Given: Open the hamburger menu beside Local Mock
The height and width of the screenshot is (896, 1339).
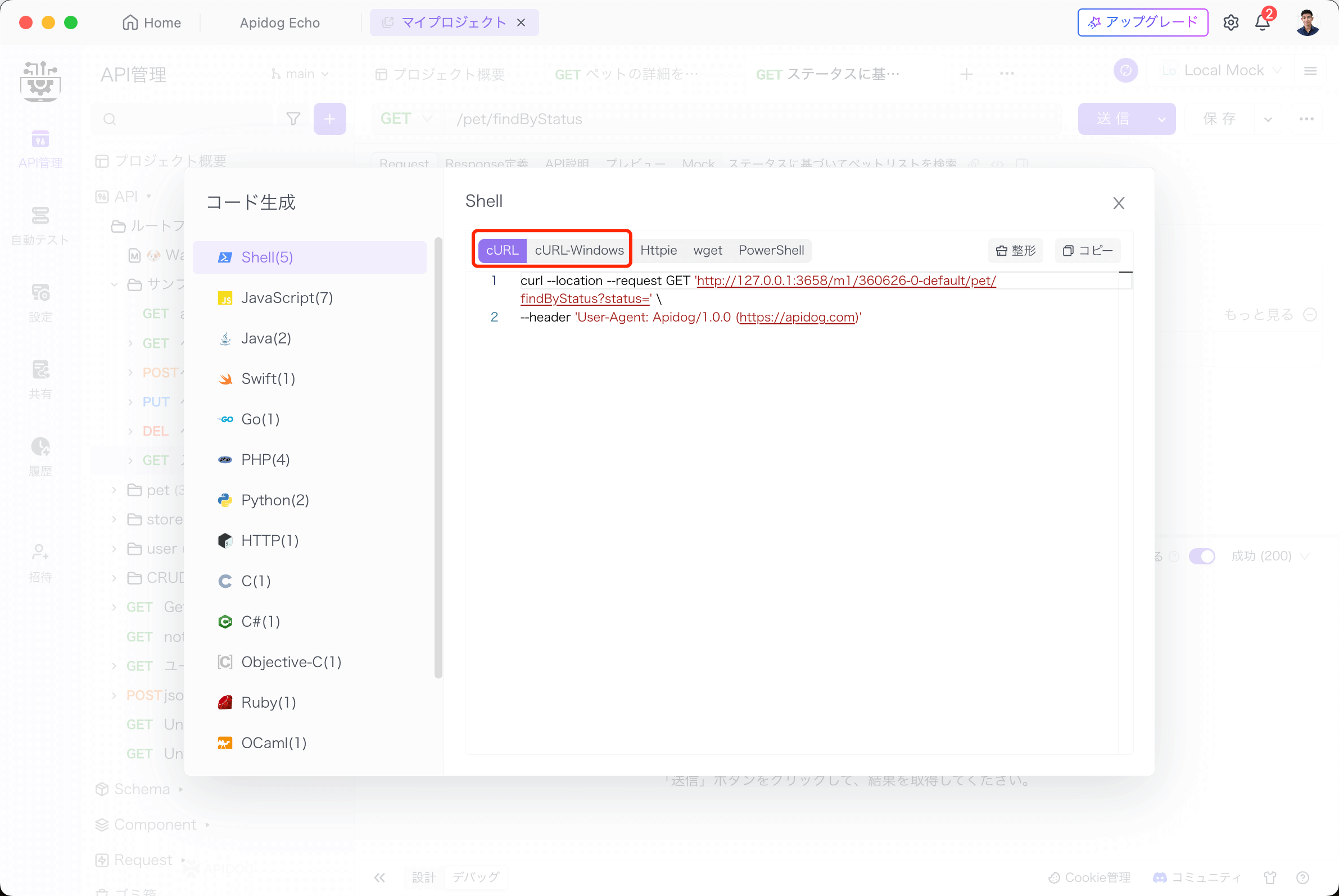Looking at the screenshot, I should 1310,70.
